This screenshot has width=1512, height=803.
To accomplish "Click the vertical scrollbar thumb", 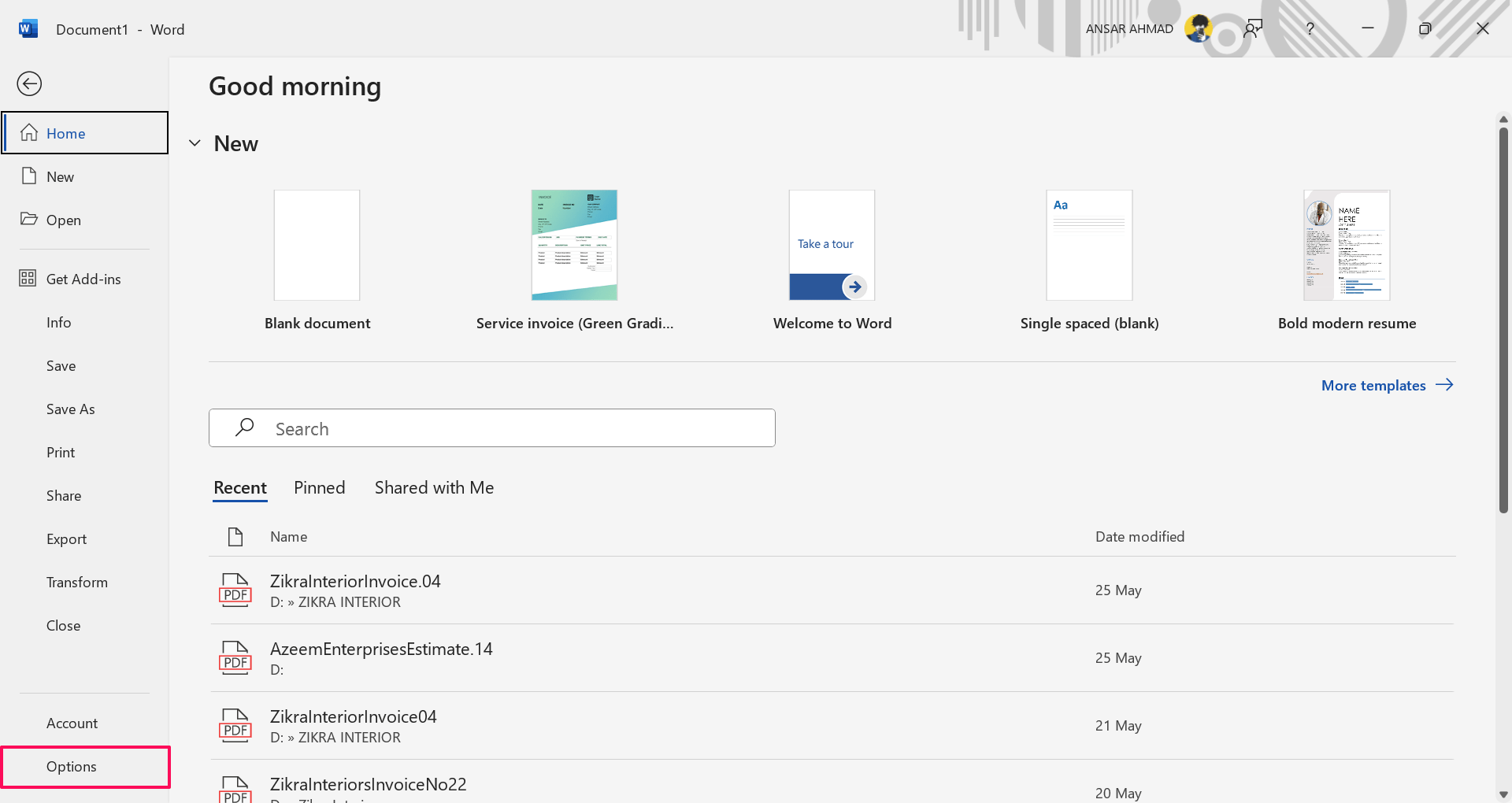I will point(1503,319).
